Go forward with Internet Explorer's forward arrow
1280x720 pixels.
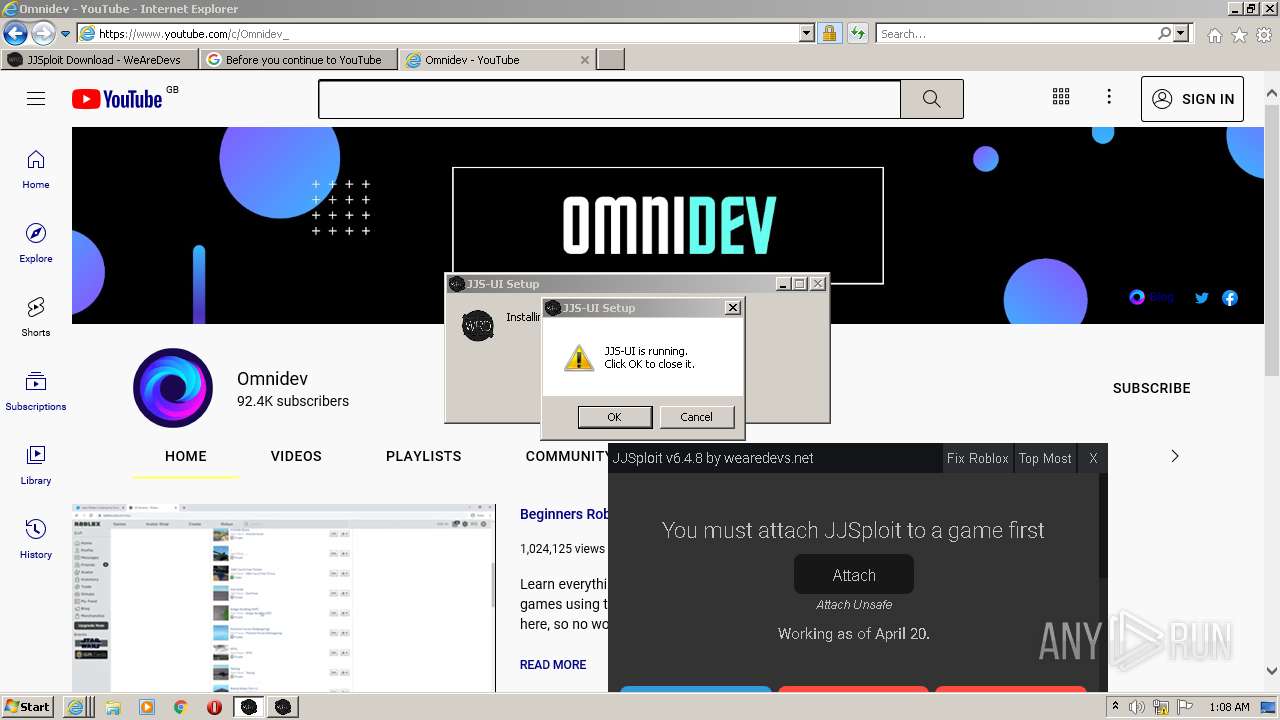click(x=43, y=33)
